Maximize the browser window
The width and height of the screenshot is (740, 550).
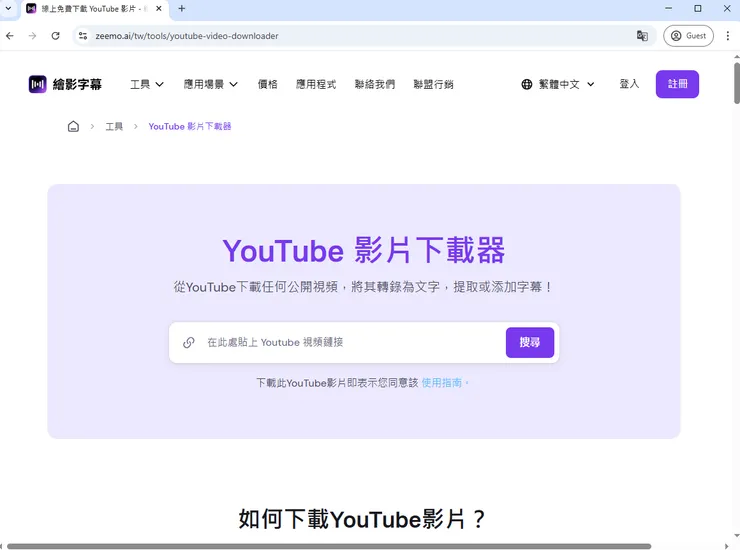pos(698,8)
